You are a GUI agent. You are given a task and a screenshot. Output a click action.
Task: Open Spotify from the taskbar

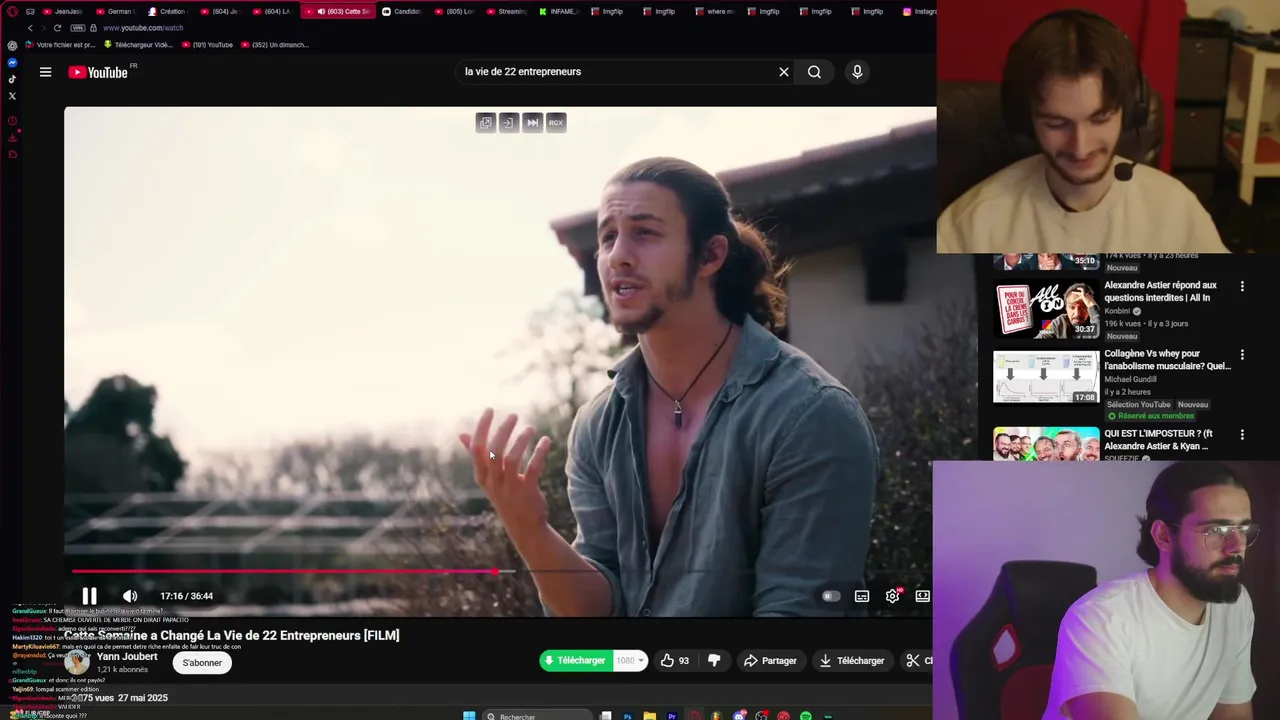click(x=806, y=716)
